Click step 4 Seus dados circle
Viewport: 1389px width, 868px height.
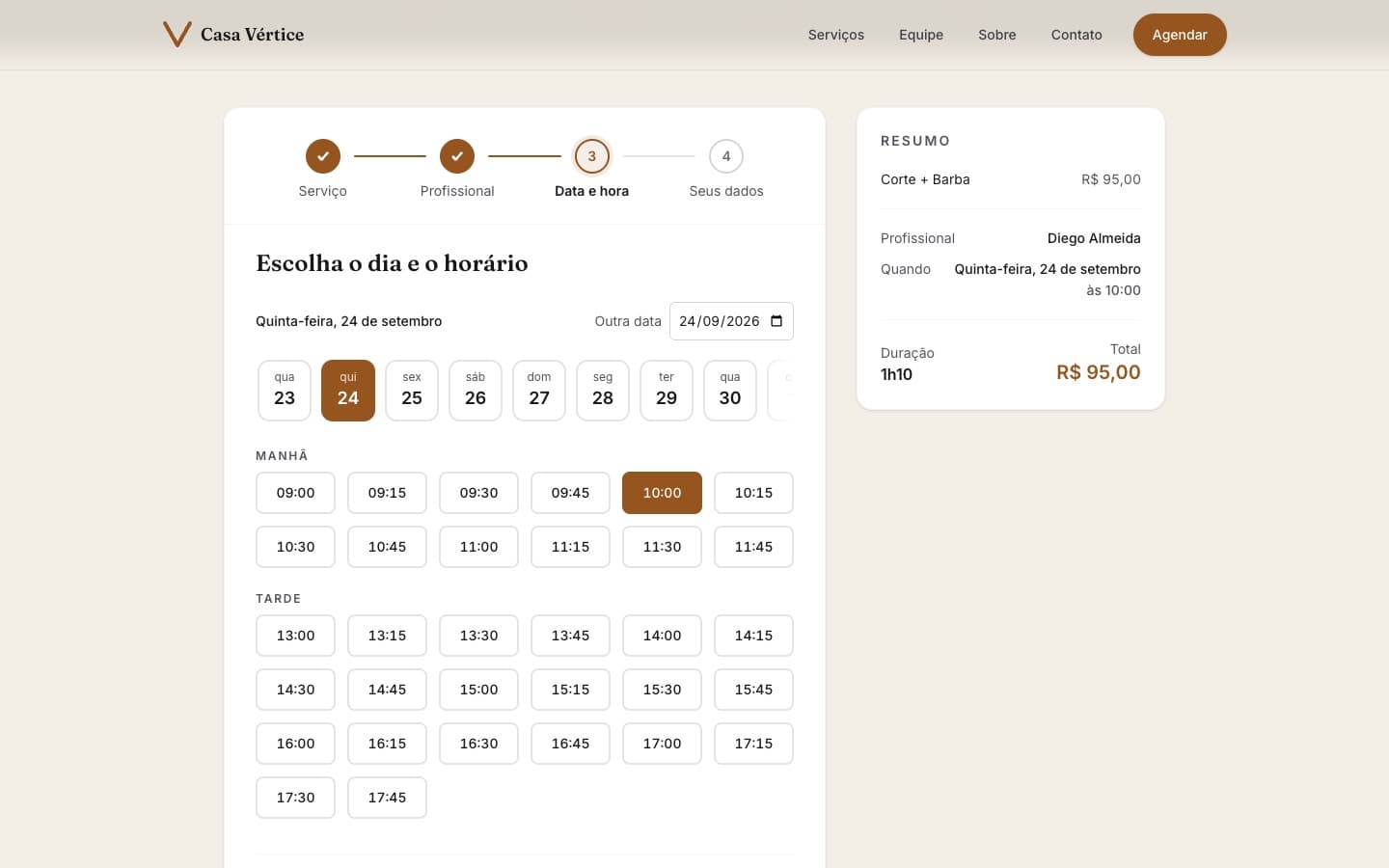(726, 156)
